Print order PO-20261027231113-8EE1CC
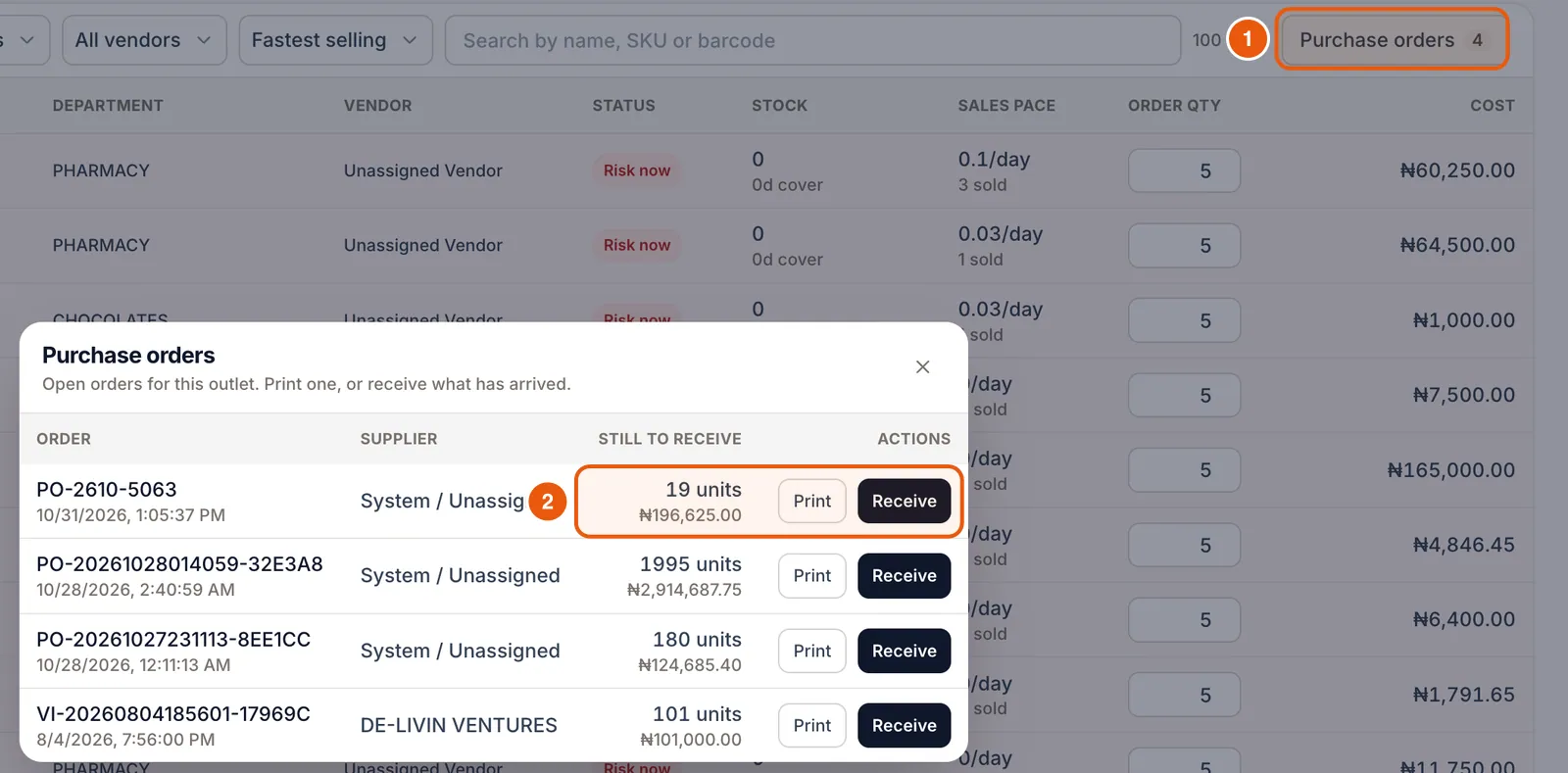1568x773 pixels. (x=812, y=651)
